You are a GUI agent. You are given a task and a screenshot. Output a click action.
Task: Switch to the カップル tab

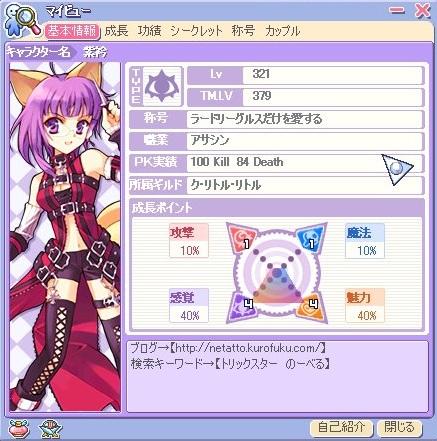click(282, 31)
